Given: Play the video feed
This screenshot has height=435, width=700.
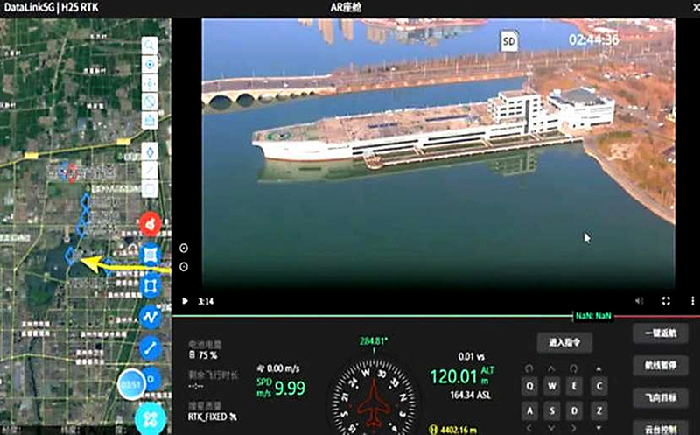Looking at the screenshot, I should (185, 301).
